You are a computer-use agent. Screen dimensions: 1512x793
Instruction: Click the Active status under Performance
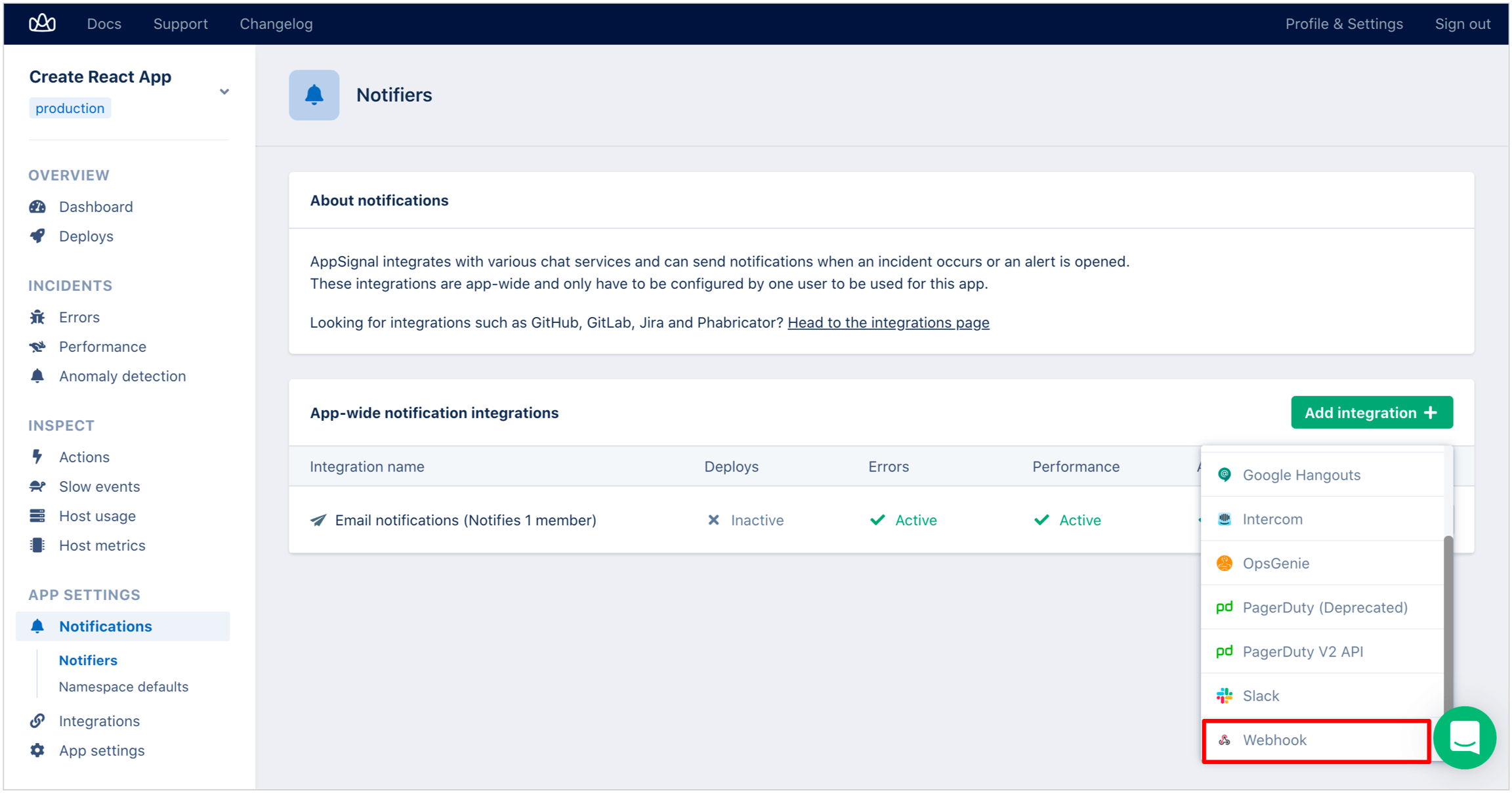(1067, 521)
